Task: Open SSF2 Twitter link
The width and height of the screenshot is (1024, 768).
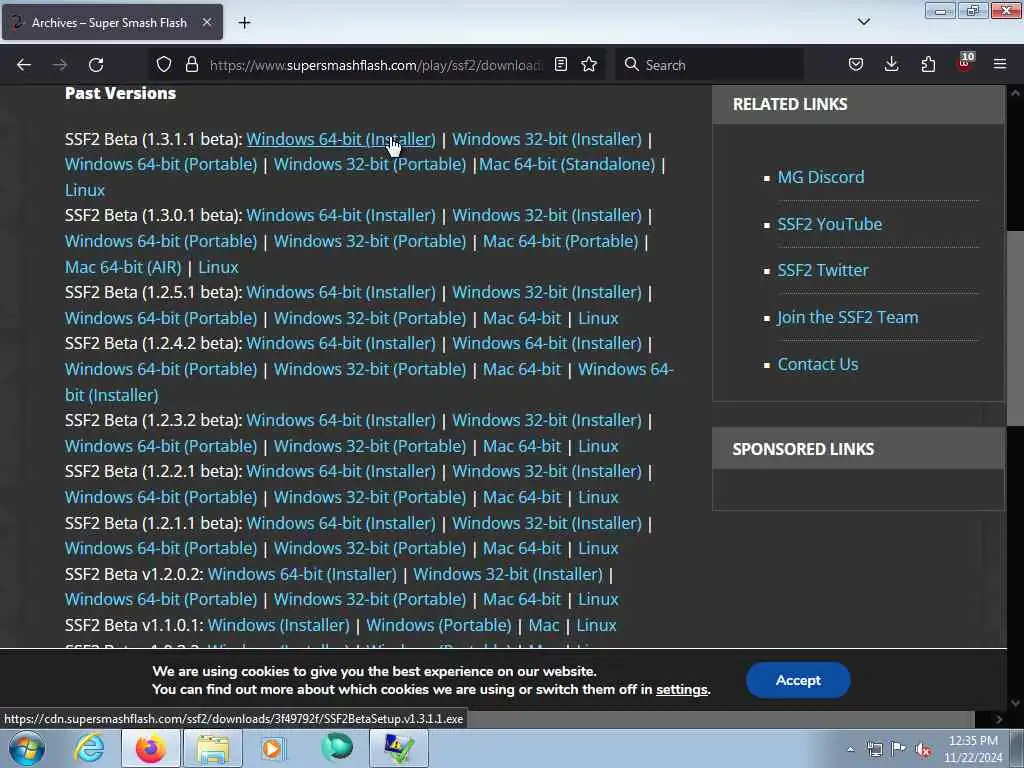Action: (x=823, y=270)
